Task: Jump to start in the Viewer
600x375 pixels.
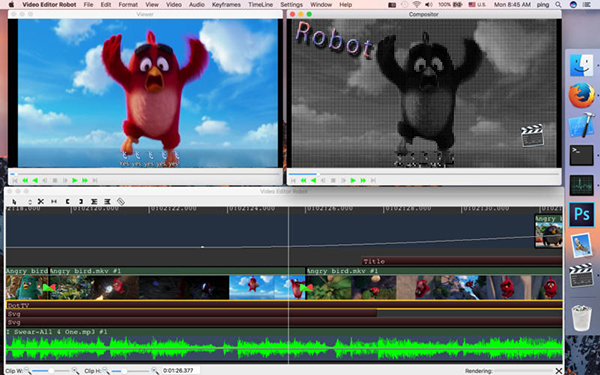Action: [15, 180]
